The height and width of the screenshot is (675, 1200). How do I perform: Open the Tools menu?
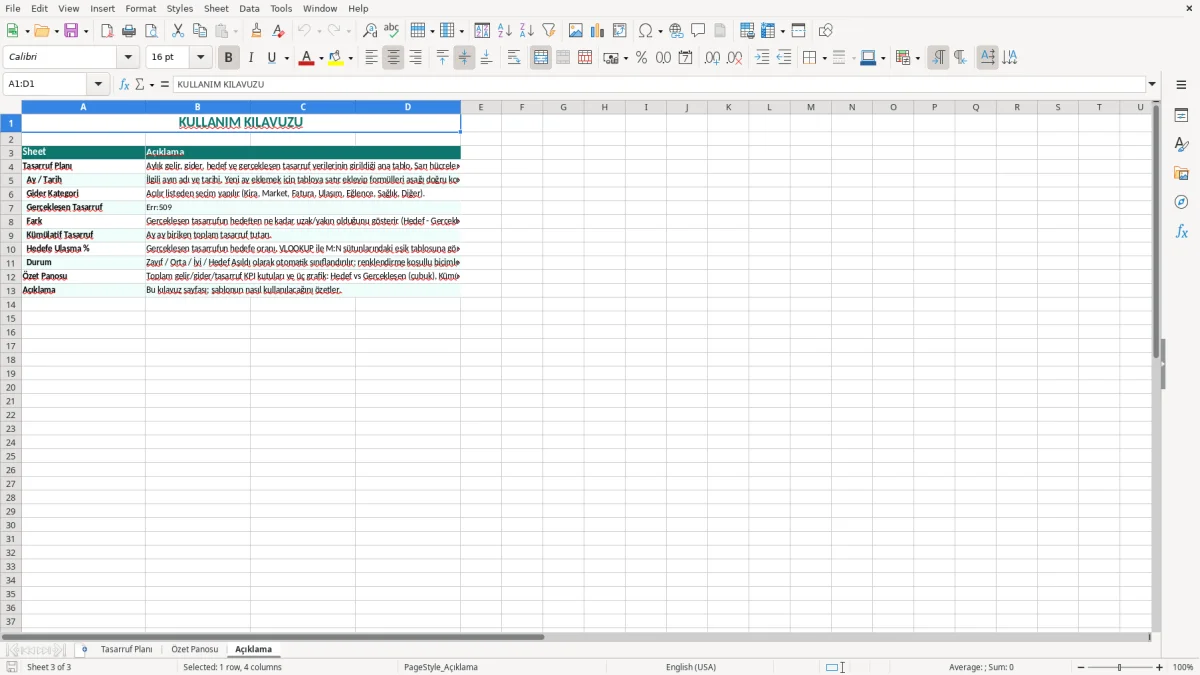tap(281, 8)
